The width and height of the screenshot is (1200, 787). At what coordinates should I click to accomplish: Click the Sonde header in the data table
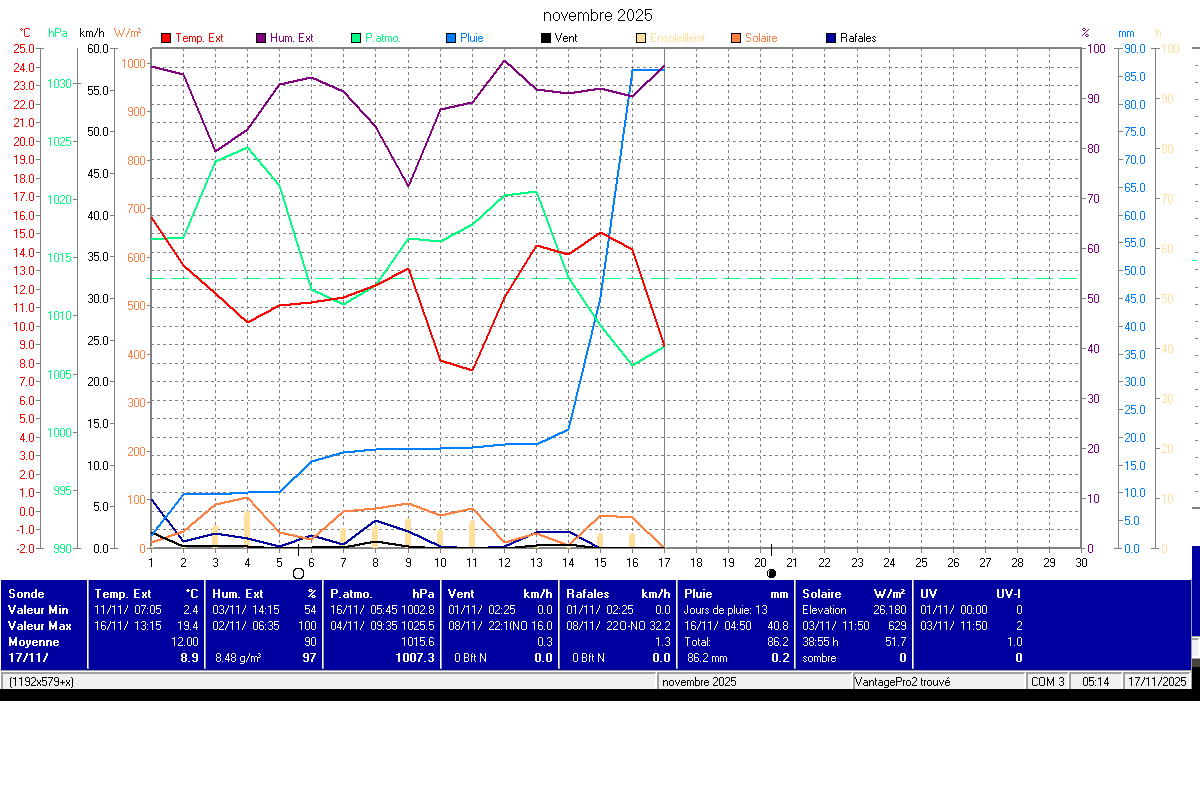(26, 593)
